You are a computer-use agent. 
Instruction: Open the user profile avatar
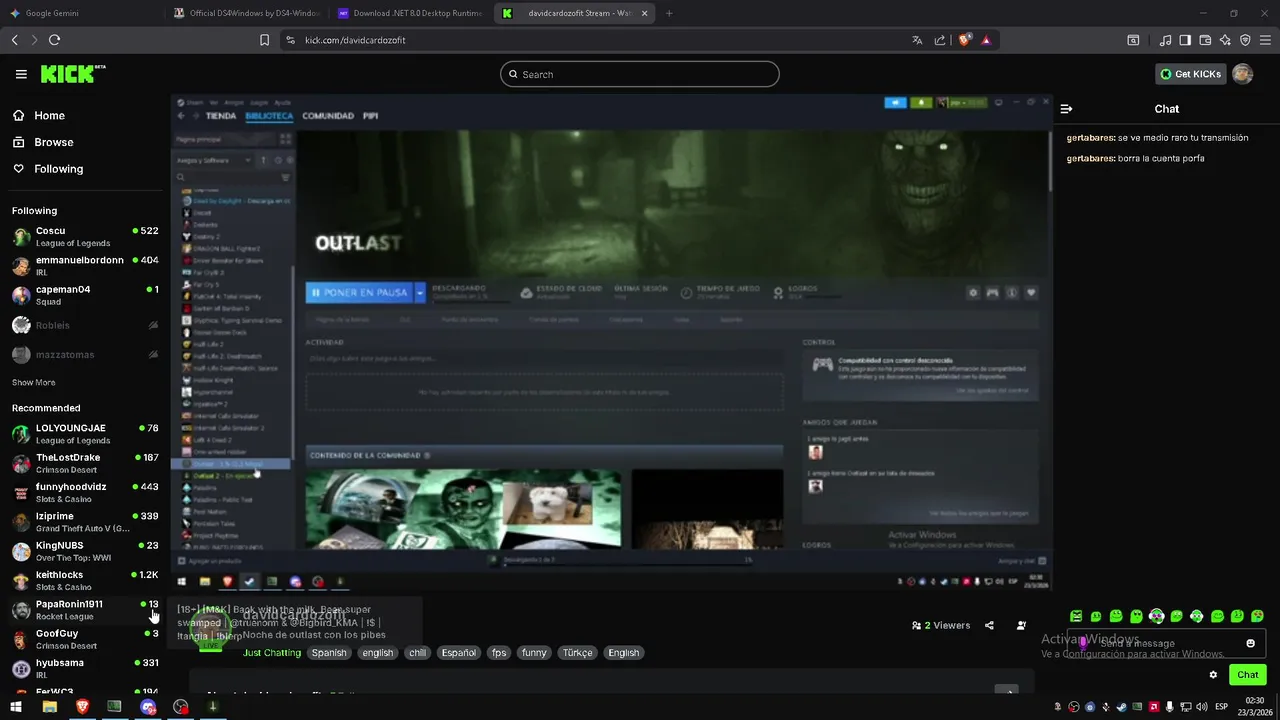pos(1242,74)
